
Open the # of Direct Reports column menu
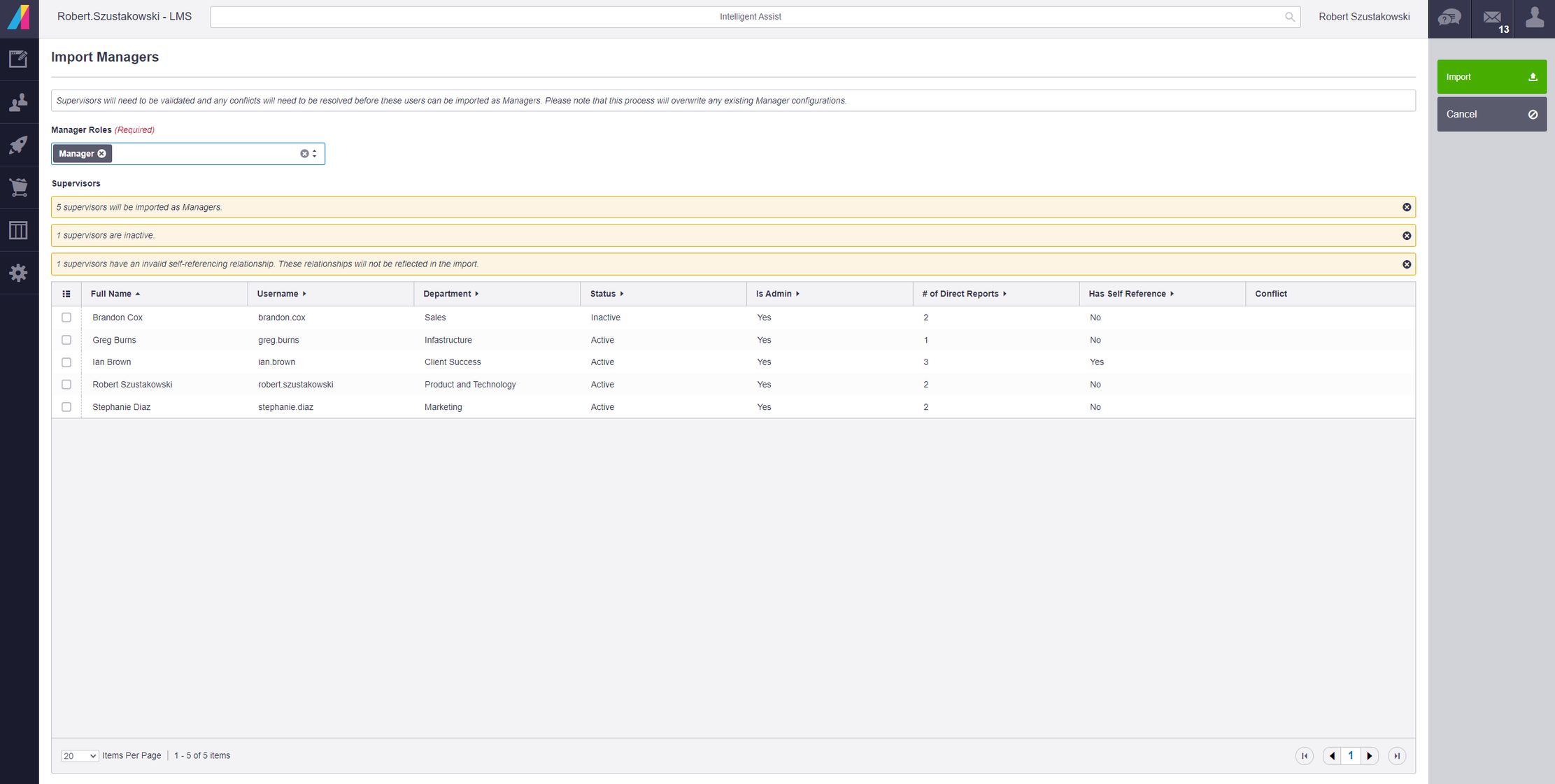tap(1004, 294)
